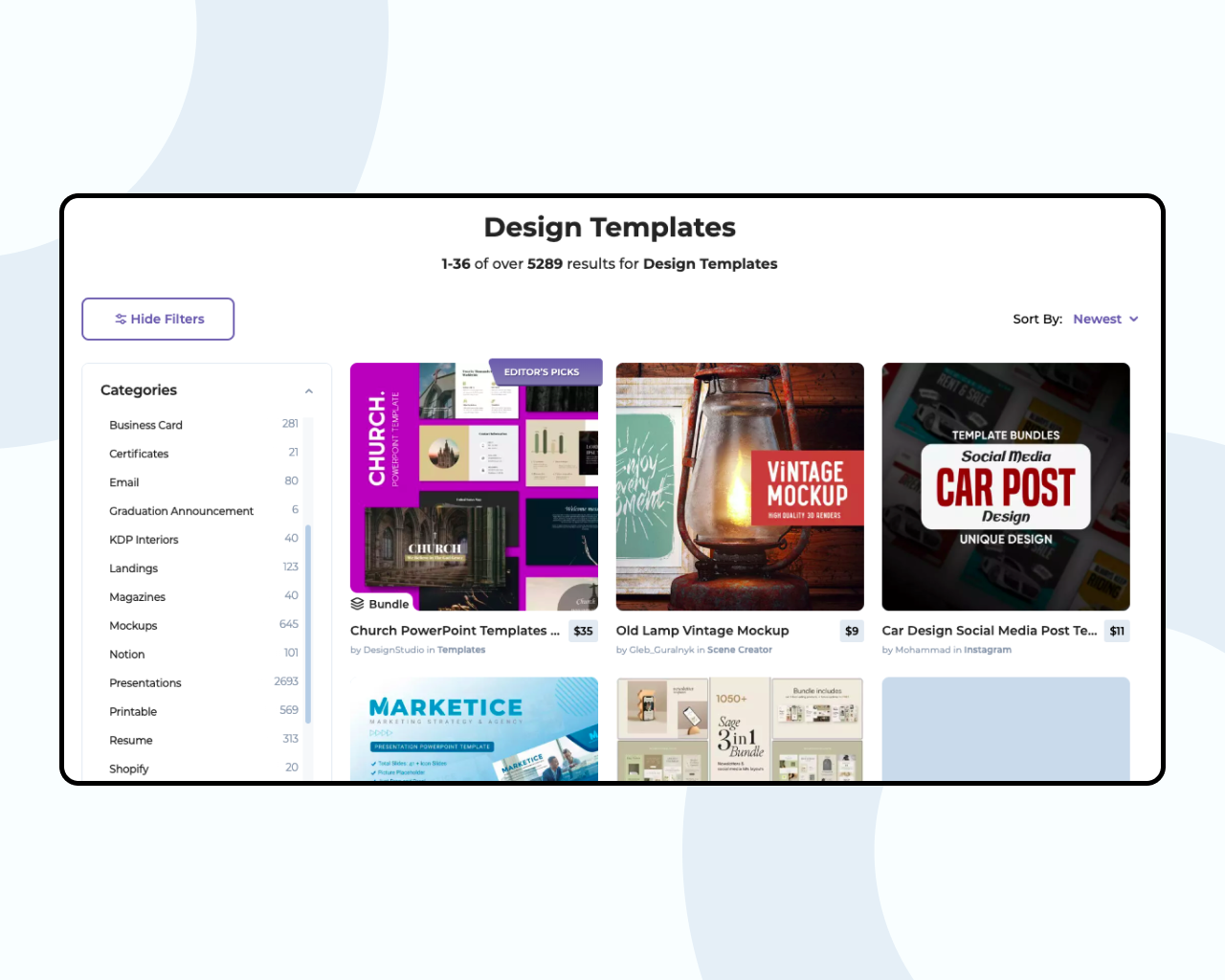Open Mohammad author link
This screenshot has width=1225, height=980.
click(923, 650)
